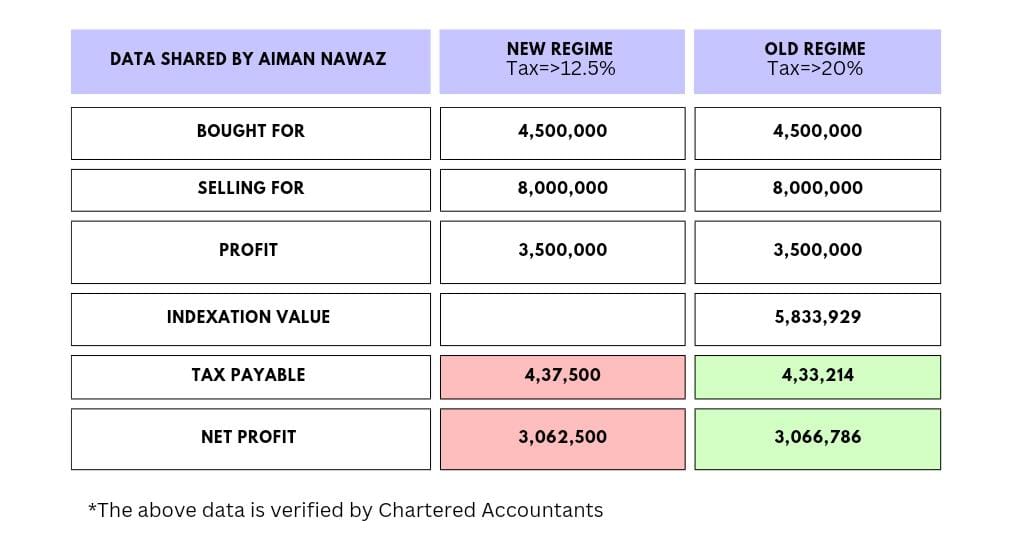Select Old Regime bought-for value 4,500,000

tap(817, 131)
